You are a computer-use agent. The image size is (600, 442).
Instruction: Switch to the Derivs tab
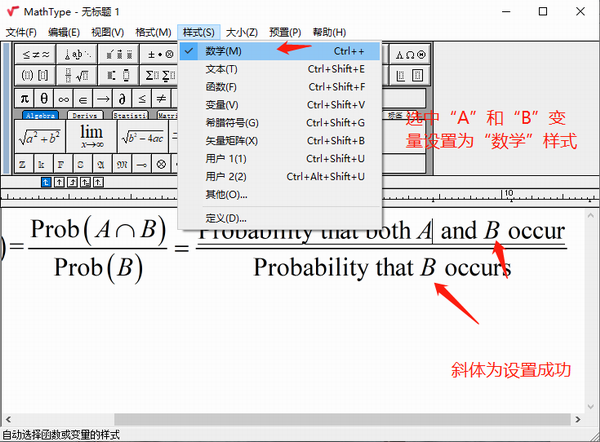(x=85, y=115)
